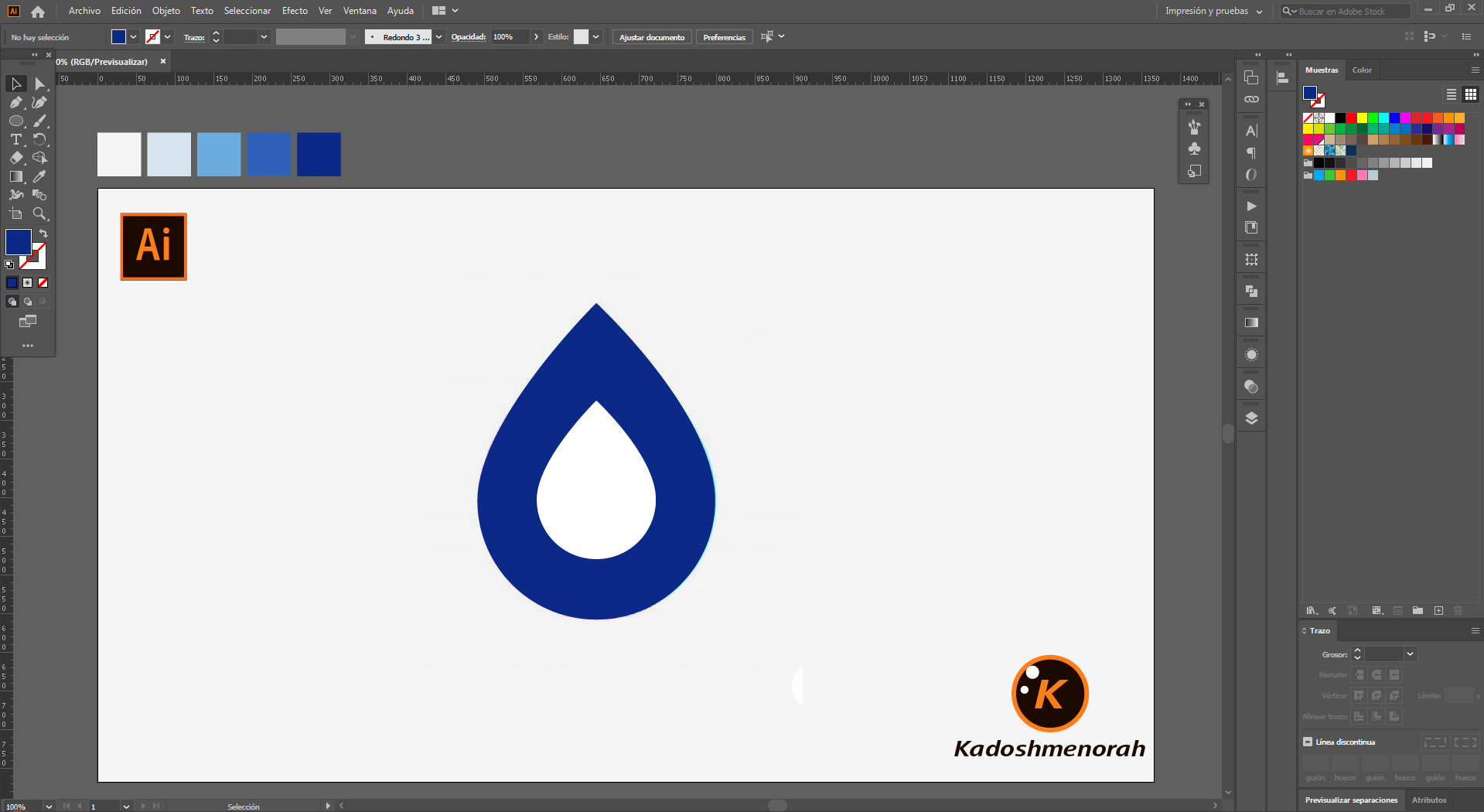Open Grosor dropdown in Trazo panel

1410,654
